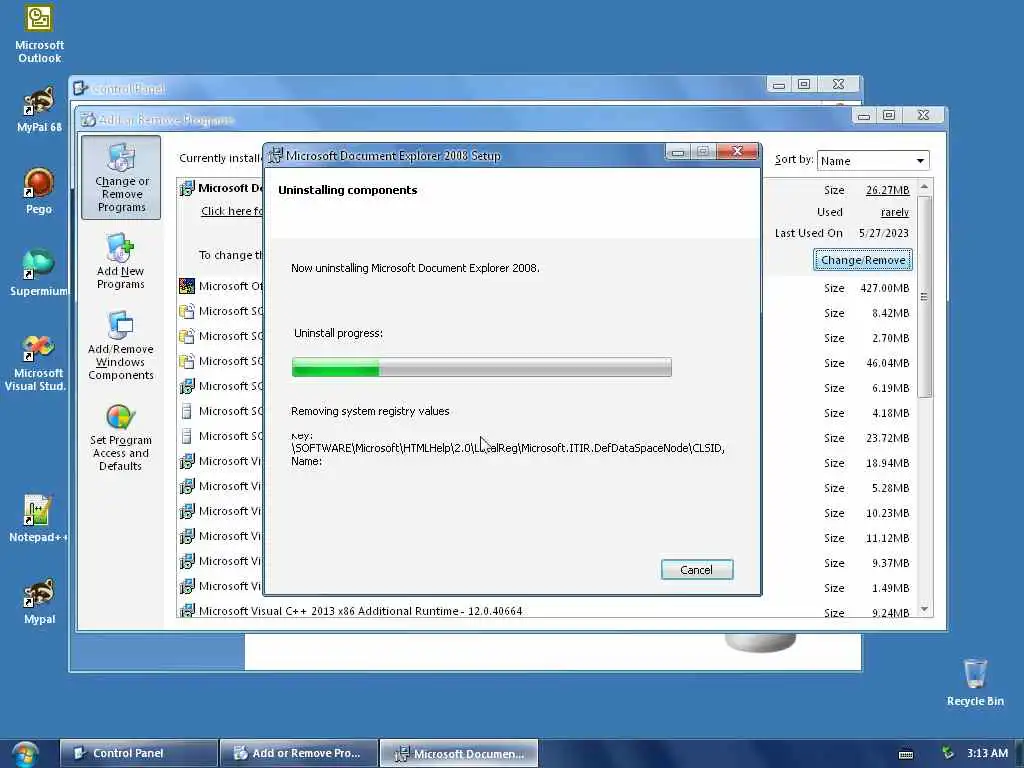Click programs list scrollbar thumb
The height and width of the screenshot is (768, 1024).
point(924,297)
